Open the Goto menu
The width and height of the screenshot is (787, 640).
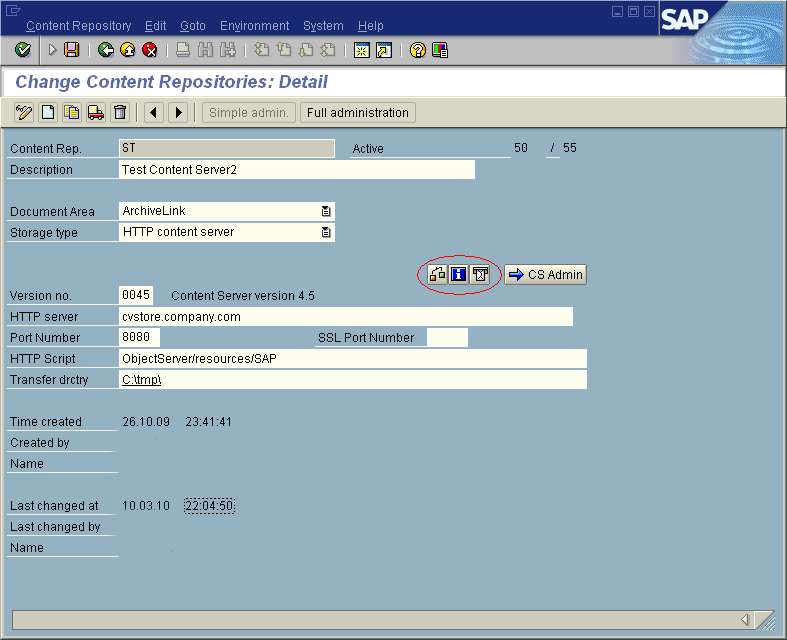[x=192, y=26]
